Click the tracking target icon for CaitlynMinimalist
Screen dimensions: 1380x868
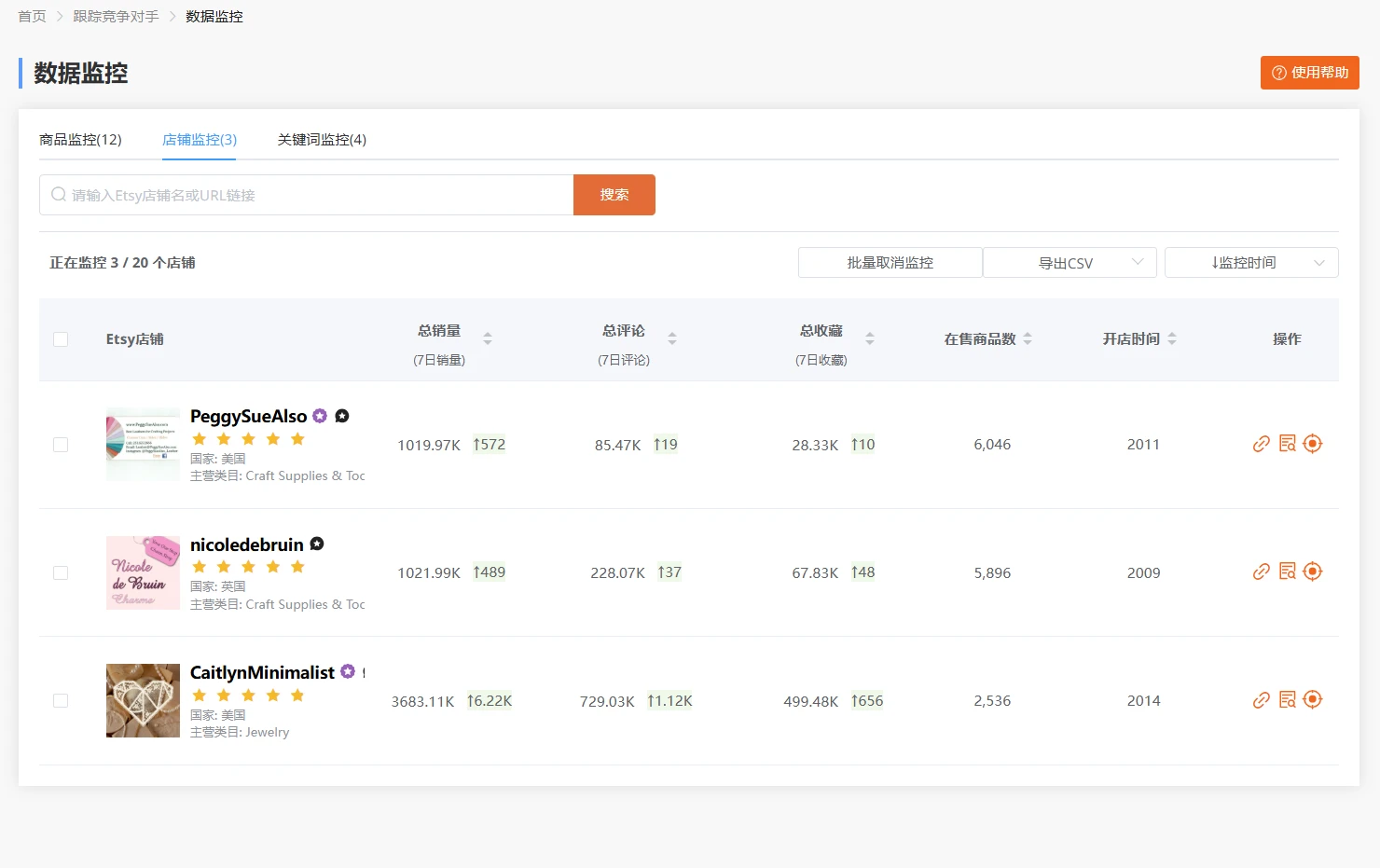(1313, 699)
